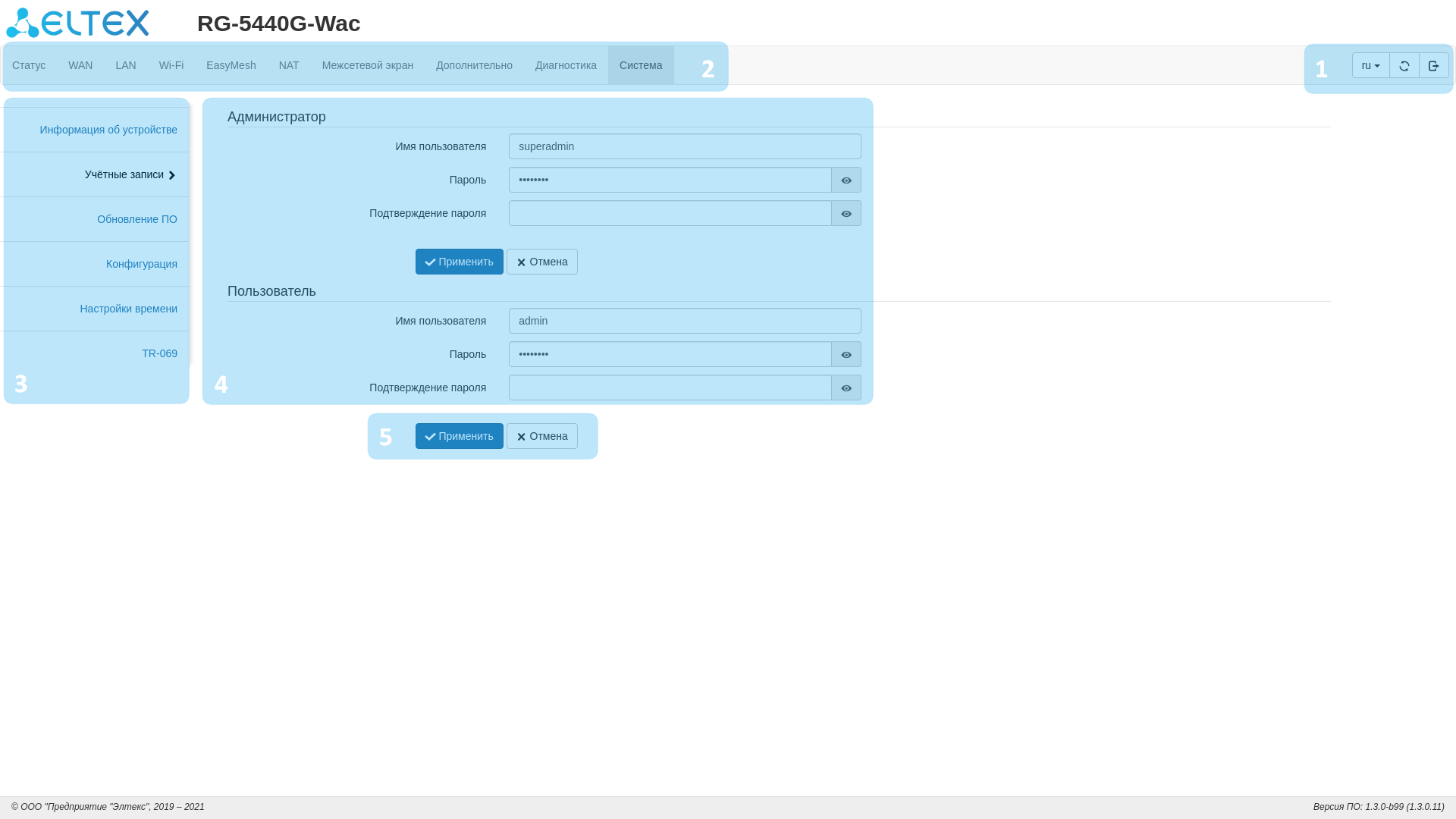The width and height of the screenshot is (1456, 819).
Task: Click the superadmin username field
Action: coord(684,147)
